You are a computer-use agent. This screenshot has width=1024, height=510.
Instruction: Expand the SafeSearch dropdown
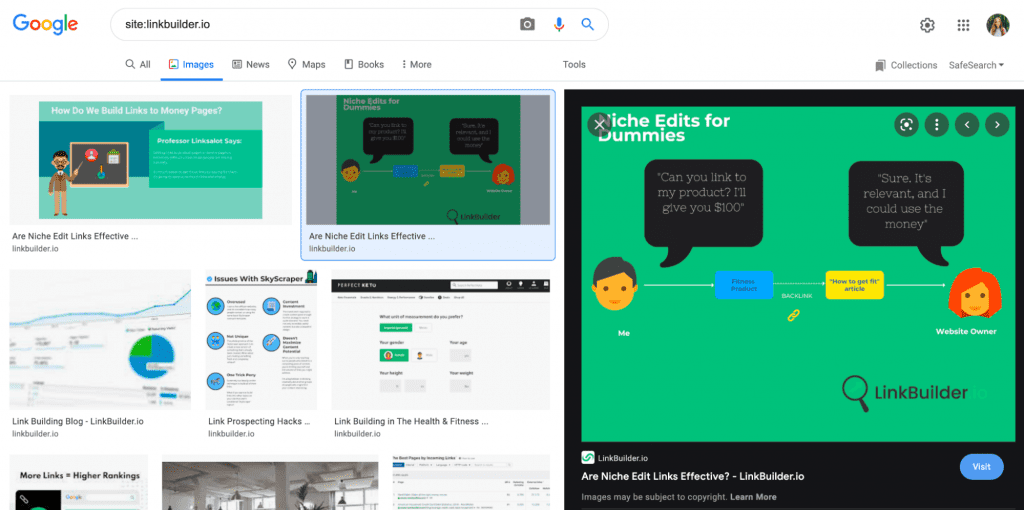pyautogui.click(x=976, y=65)
